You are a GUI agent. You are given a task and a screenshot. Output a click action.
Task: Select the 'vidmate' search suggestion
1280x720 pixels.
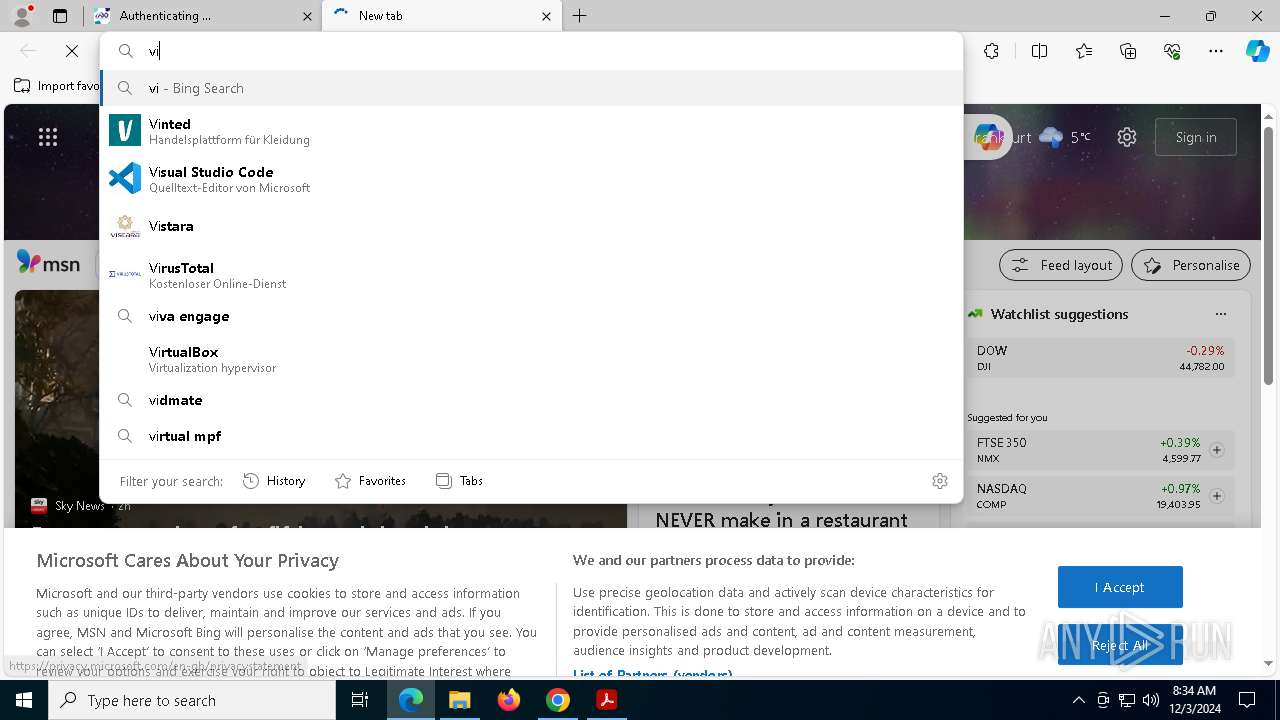[x=531, y=400]
